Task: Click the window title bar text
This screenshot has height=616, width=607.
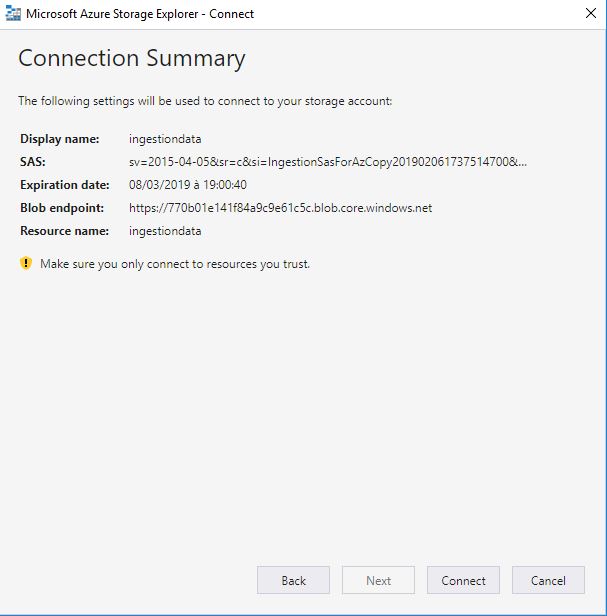Action: 140,14
